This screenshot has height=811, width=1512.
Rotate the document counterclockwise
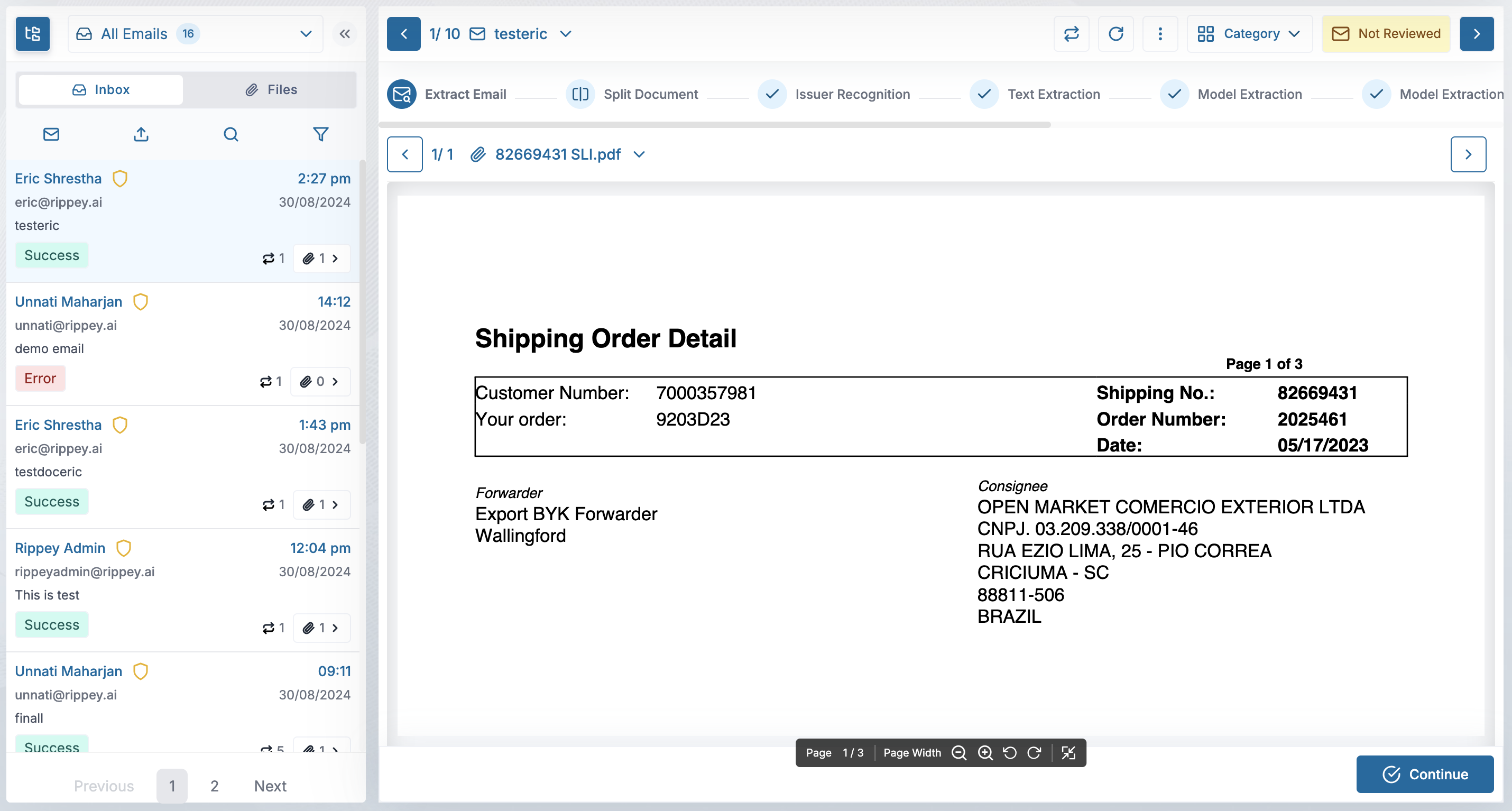point(1010,752)
